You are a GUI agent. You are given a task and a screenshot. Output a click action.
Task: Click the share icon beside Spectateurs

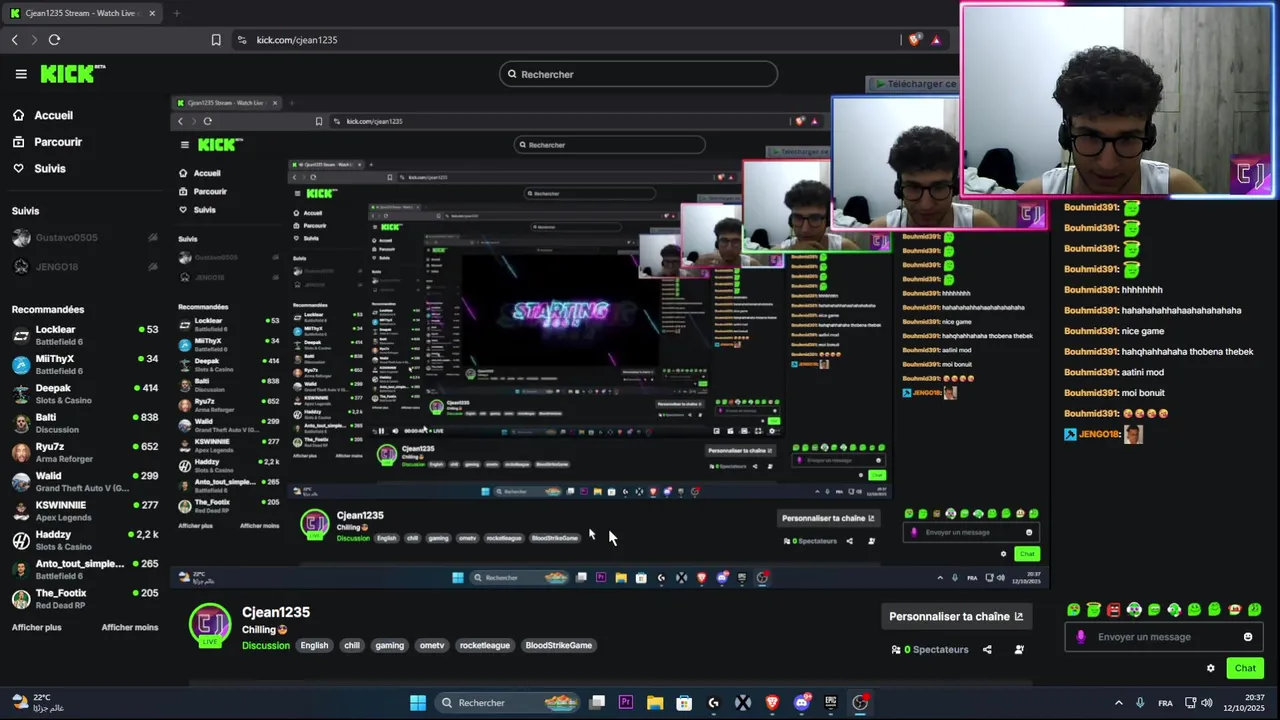coord(987,650)
